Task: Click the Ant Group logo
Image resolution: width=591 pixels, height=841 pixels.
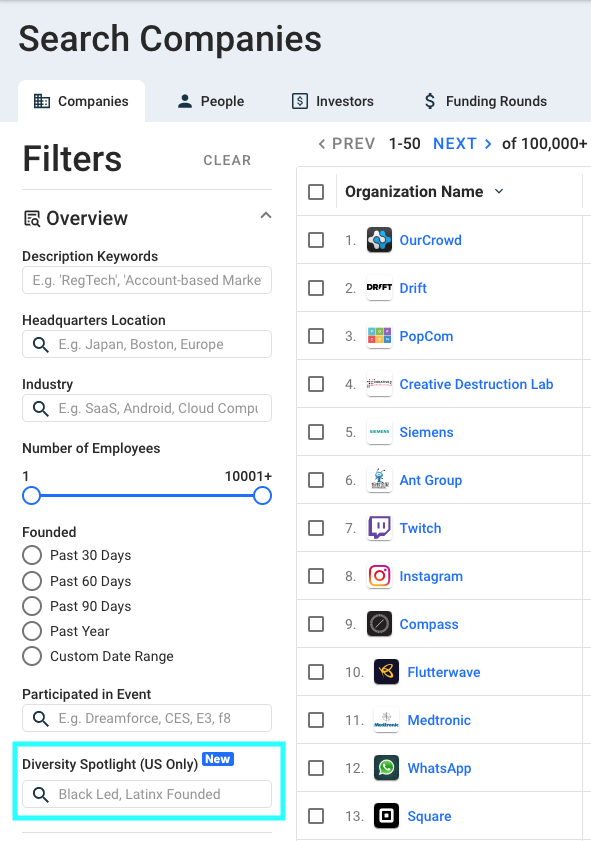Action: point(379,480)
